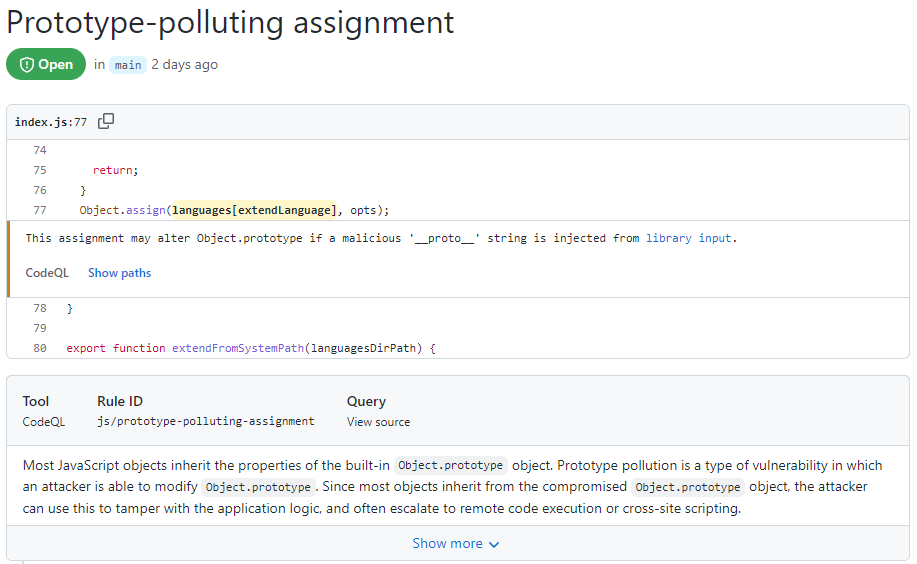This screenshot has height=564, width=917.
Task: Follow the library input link
Action: click(x=690, y=238)
